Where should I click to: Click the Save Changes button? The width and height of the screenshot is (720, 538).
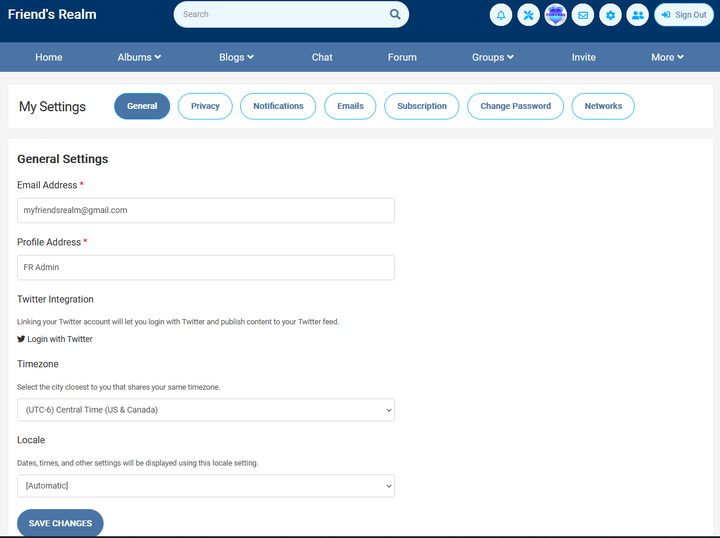pyautogui.click(x=60, y=523)
